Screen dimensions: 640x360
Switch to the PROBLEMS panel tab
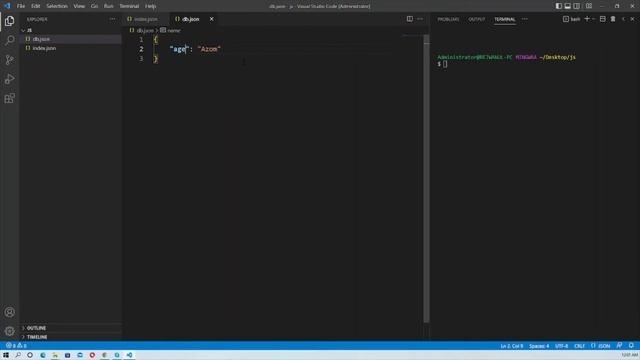point(448,19)
